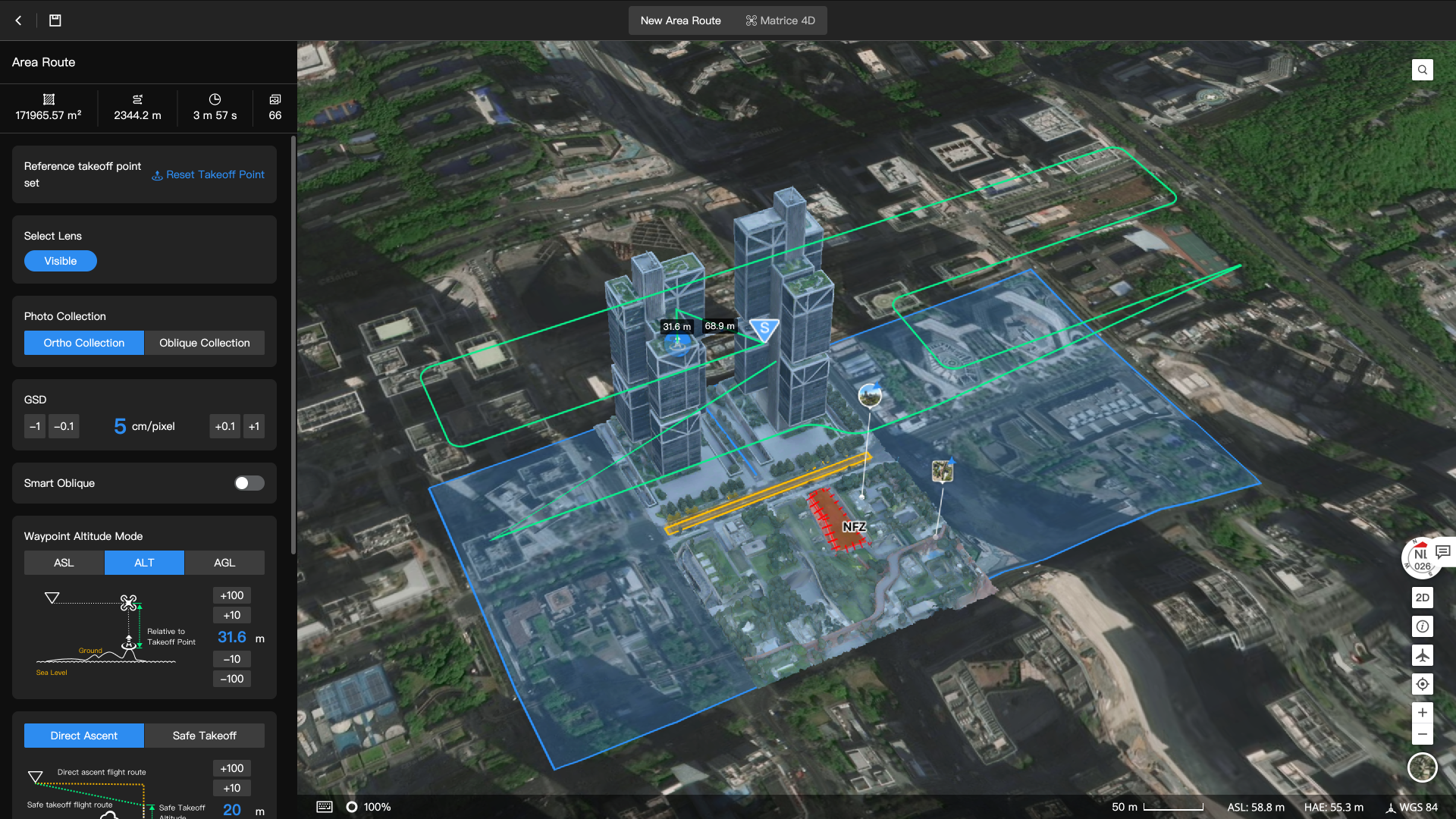Click the ASL: 58.8 m readout
1456x819 pixels.
1256,807
